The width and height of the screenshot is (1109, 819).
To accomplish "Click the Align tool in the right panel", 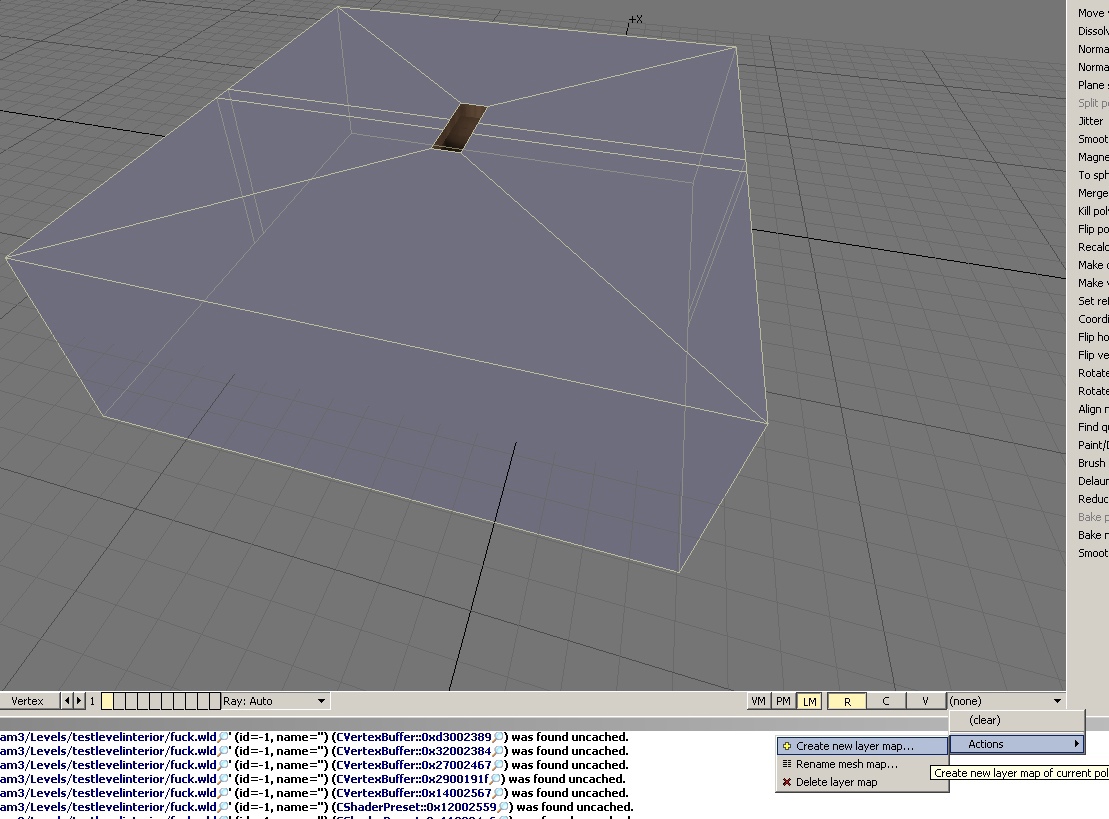I will coord(1093,409).
